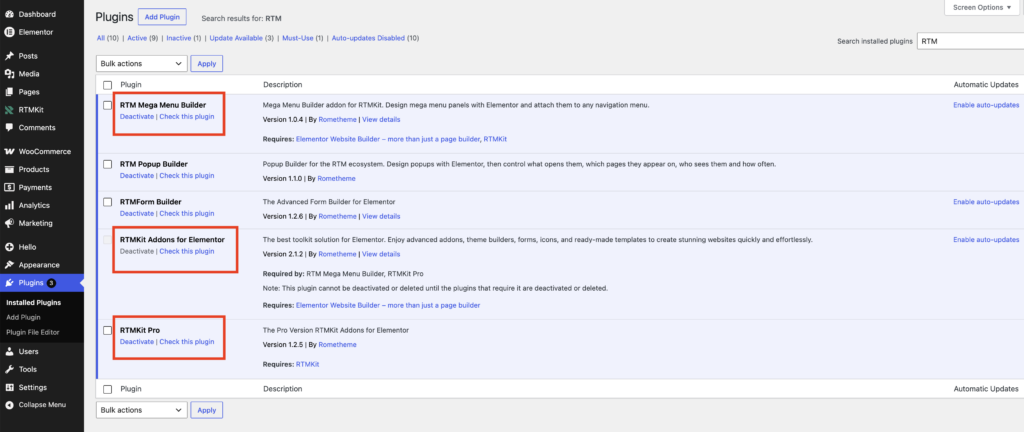Image resolution: width=1024 pixels, height=432 pixels.
Task: Show Inactive (1) plugins
Action: tap(184, 39)
